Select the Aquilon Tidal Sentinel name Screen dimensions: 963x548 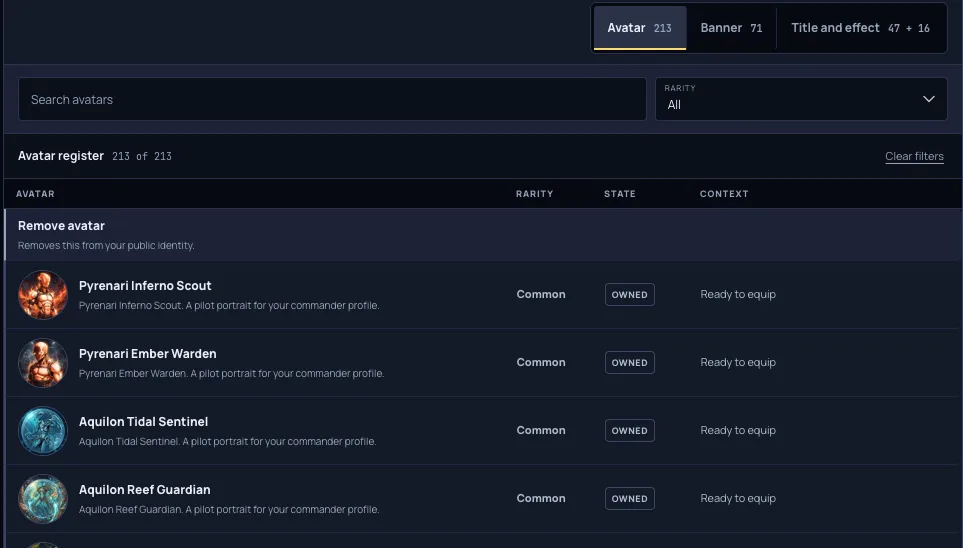[143, 421]
